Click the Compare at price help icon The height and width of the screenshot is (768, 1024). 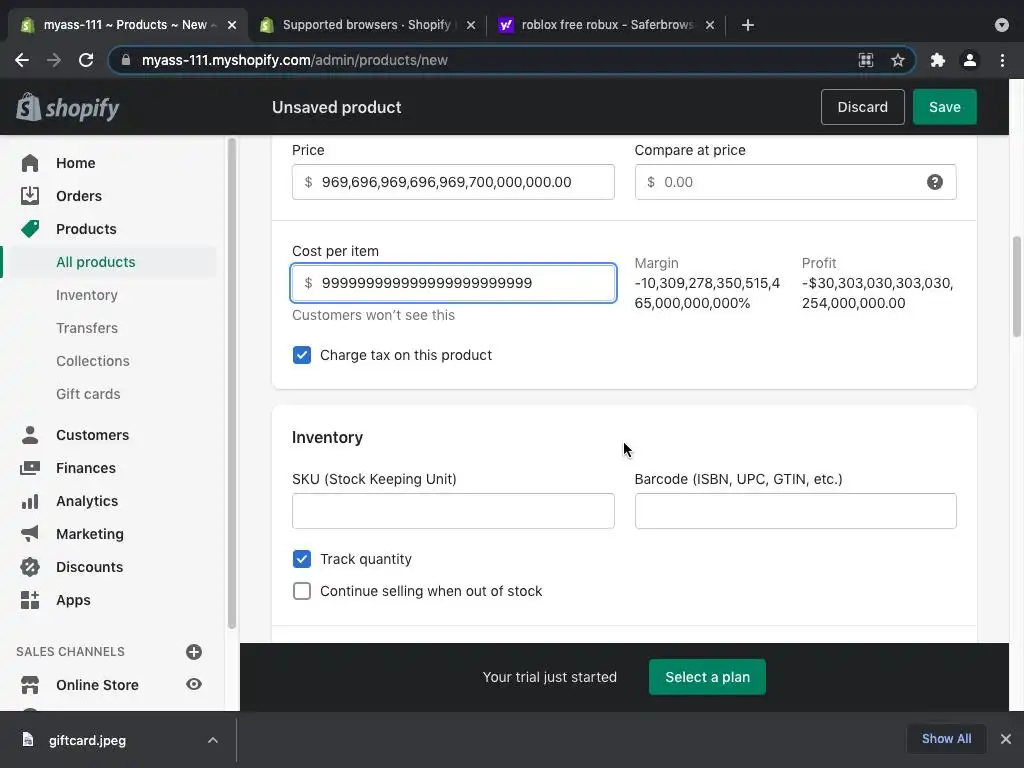pyautogui.click(x=935, y=182)
